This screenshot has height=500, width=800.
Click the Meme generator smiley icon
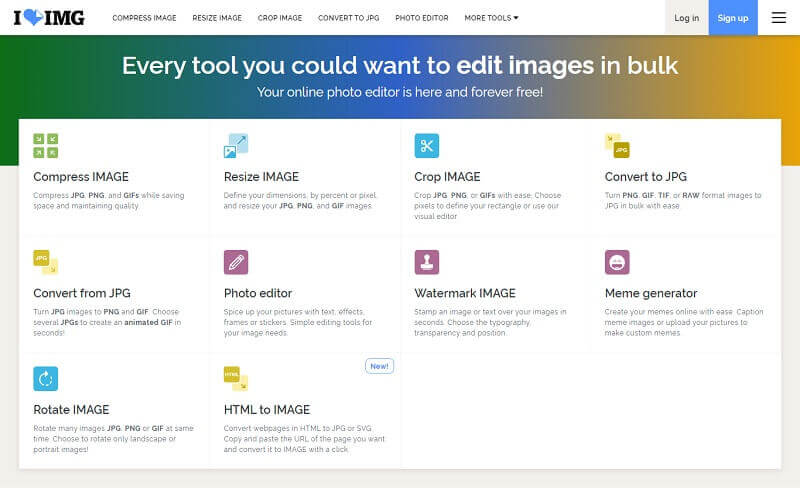coord(617,262)
